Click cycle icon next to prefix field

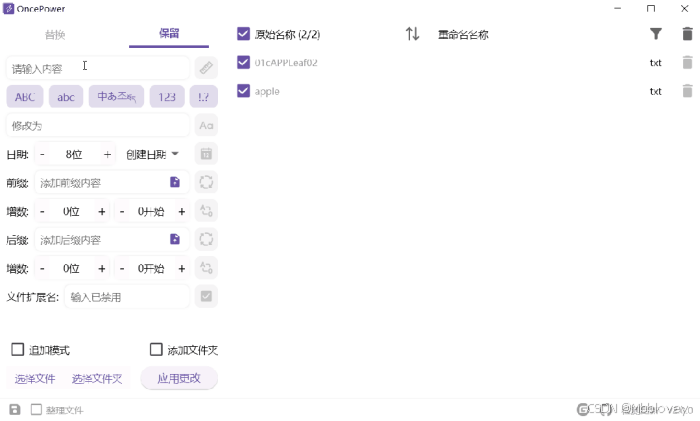[x=206, y=182]
